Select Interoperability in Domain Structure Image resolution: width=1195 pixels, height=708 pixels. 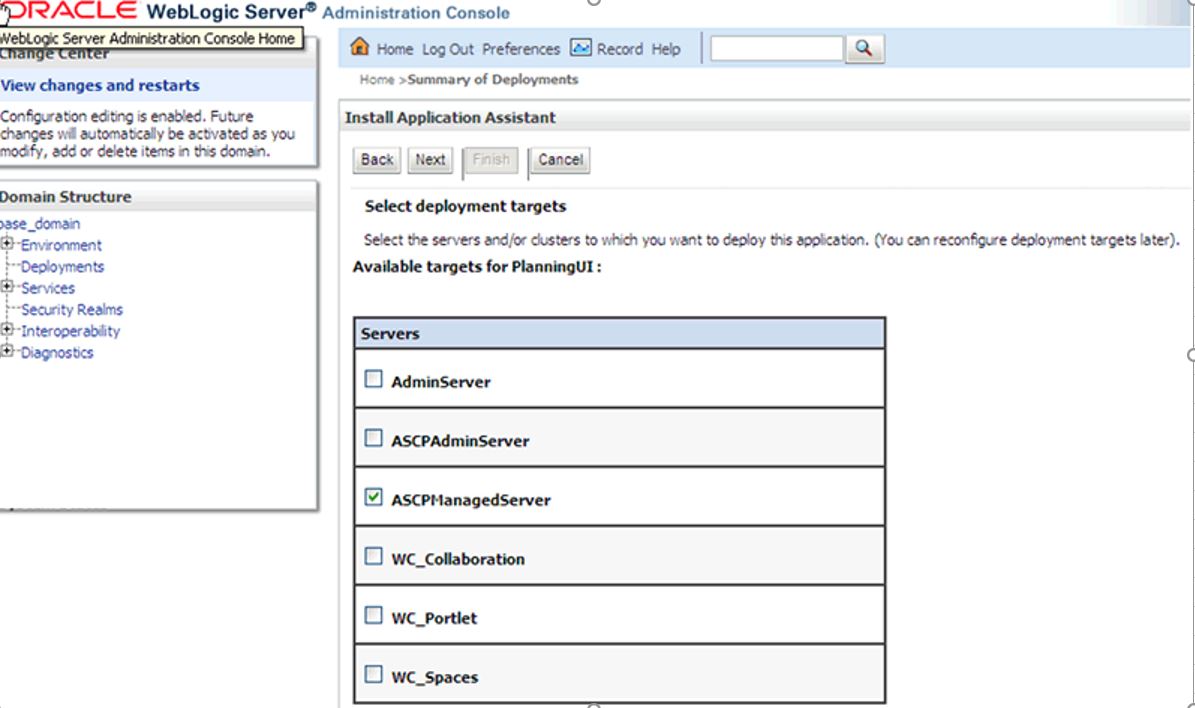70,331
